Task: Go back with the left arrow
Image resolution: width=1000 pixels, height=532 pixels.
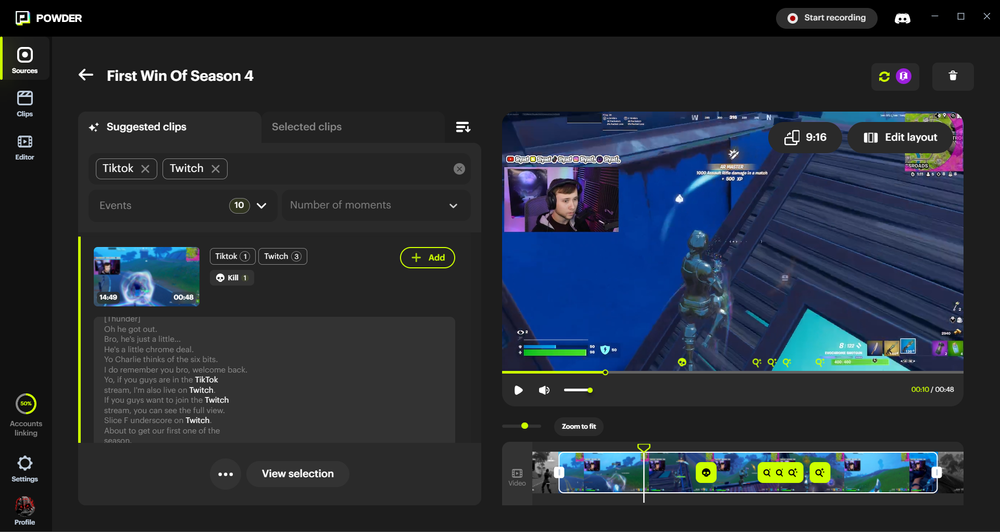Action: 86,75
